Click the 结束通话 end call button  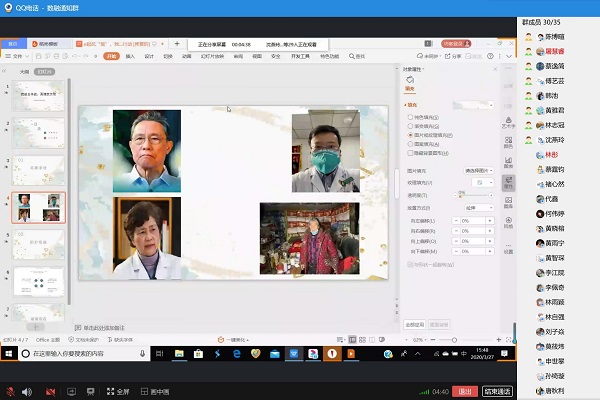pyautogui.click(x=497, y=392)
